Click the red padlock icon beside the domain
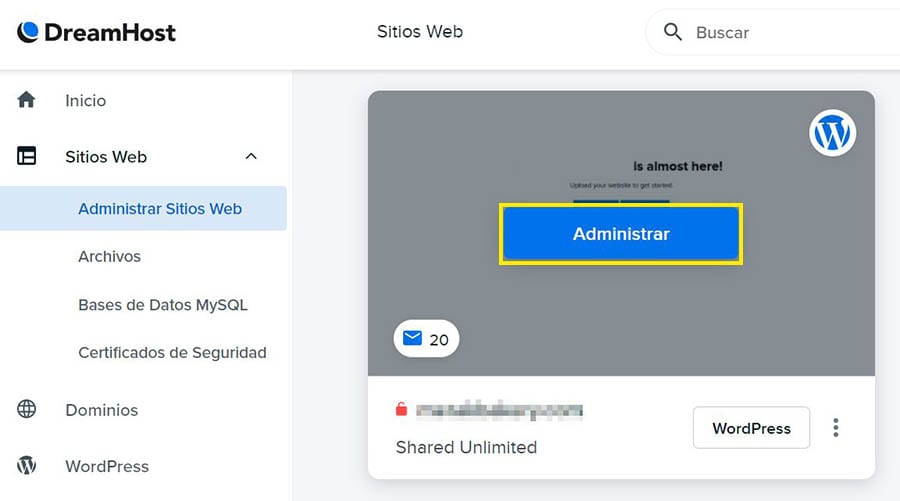 (x=402, y=410)
